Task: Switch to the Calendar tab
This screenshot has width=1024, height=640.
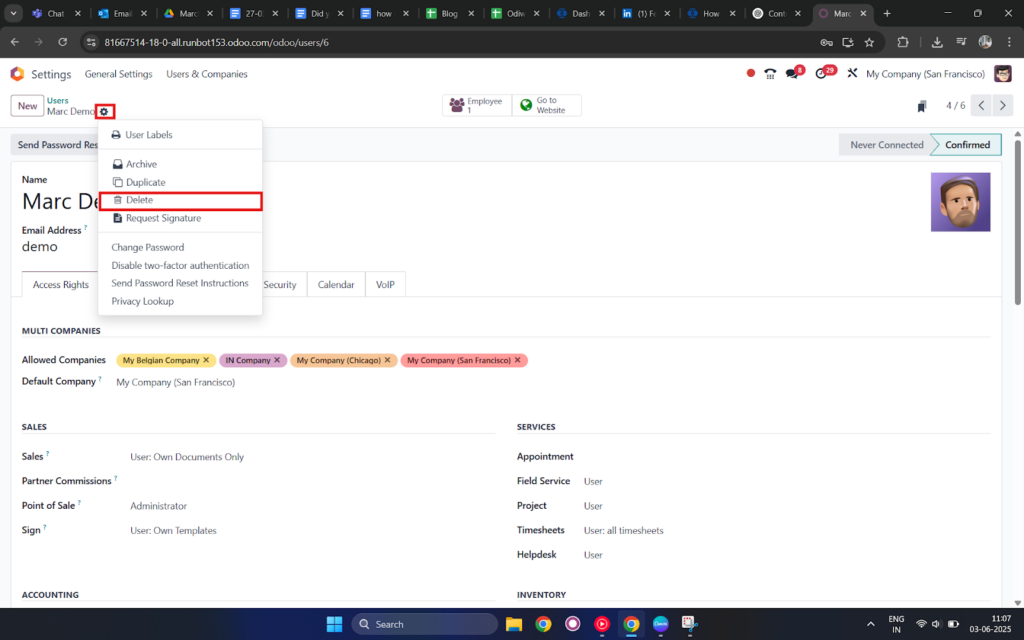Action: pos(336,284)
